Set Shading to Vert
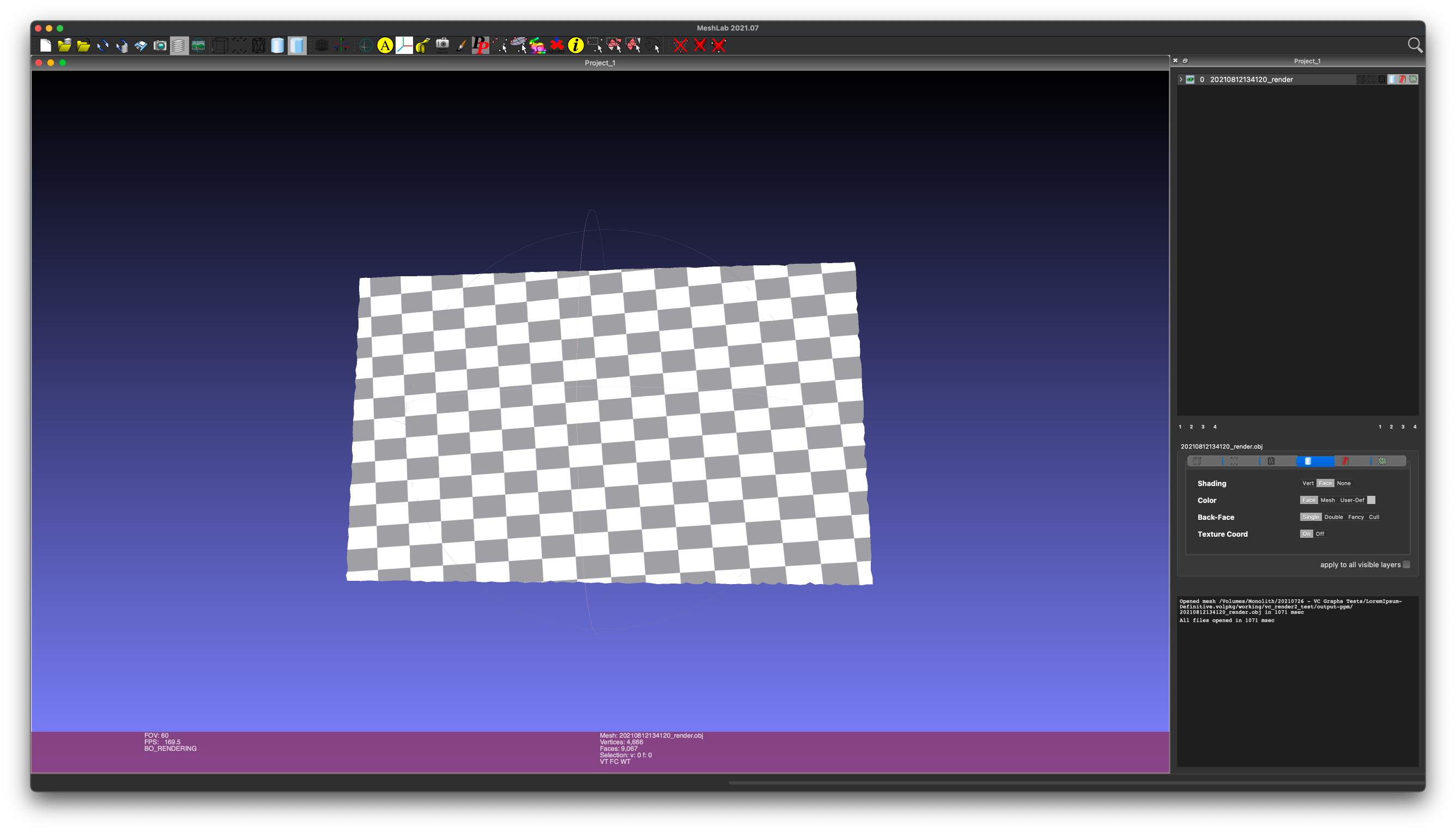Viewport: 1456px width, 832px height. (1307, 483)
